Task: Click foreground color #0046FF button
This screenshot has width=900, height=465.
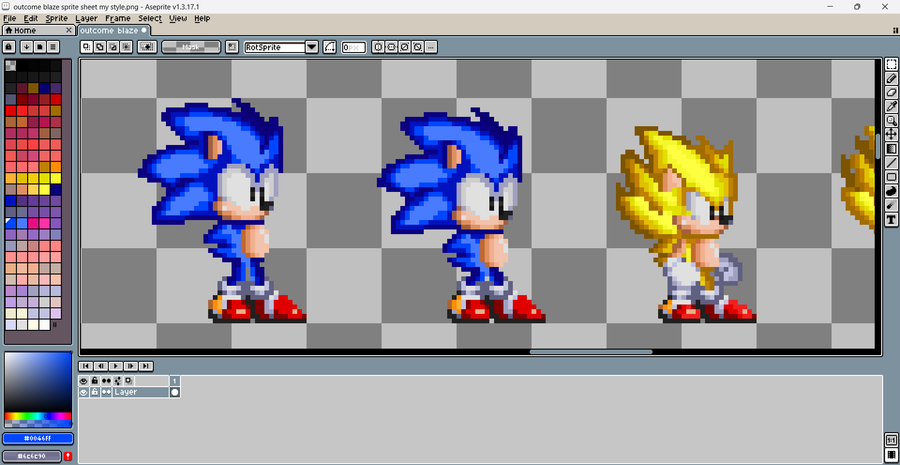Action: pyautogui.click(x=38, y=439)
